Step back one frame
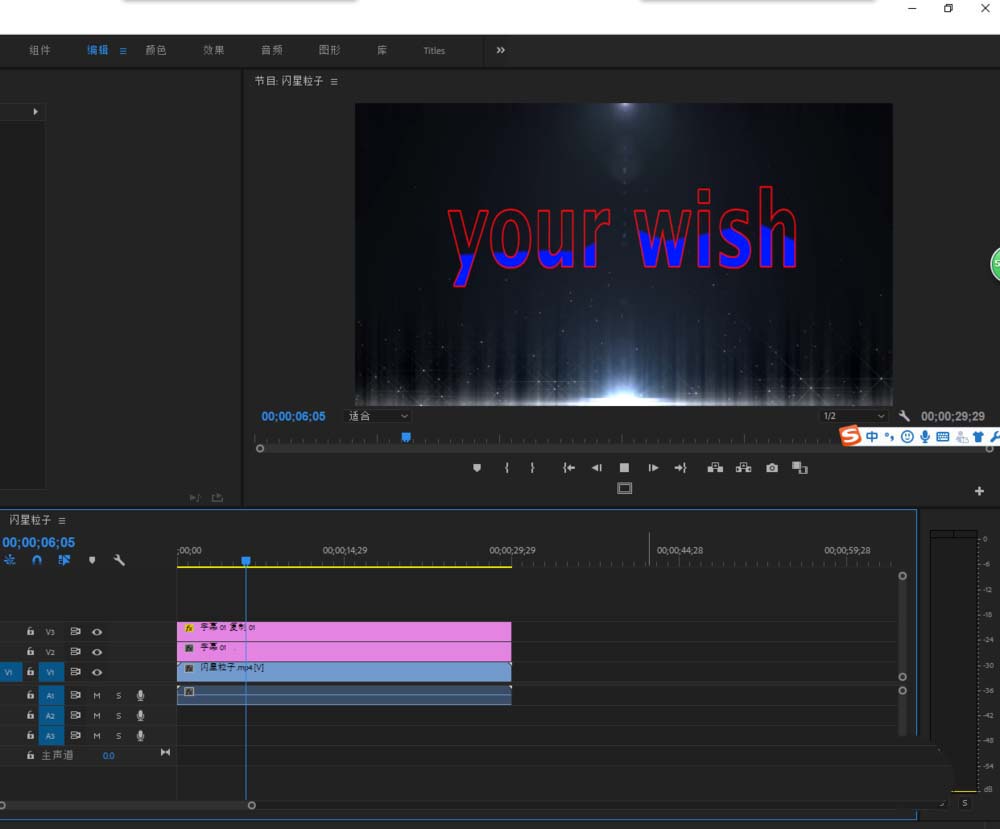This screenshot has height=829, width=1000. 597,468
